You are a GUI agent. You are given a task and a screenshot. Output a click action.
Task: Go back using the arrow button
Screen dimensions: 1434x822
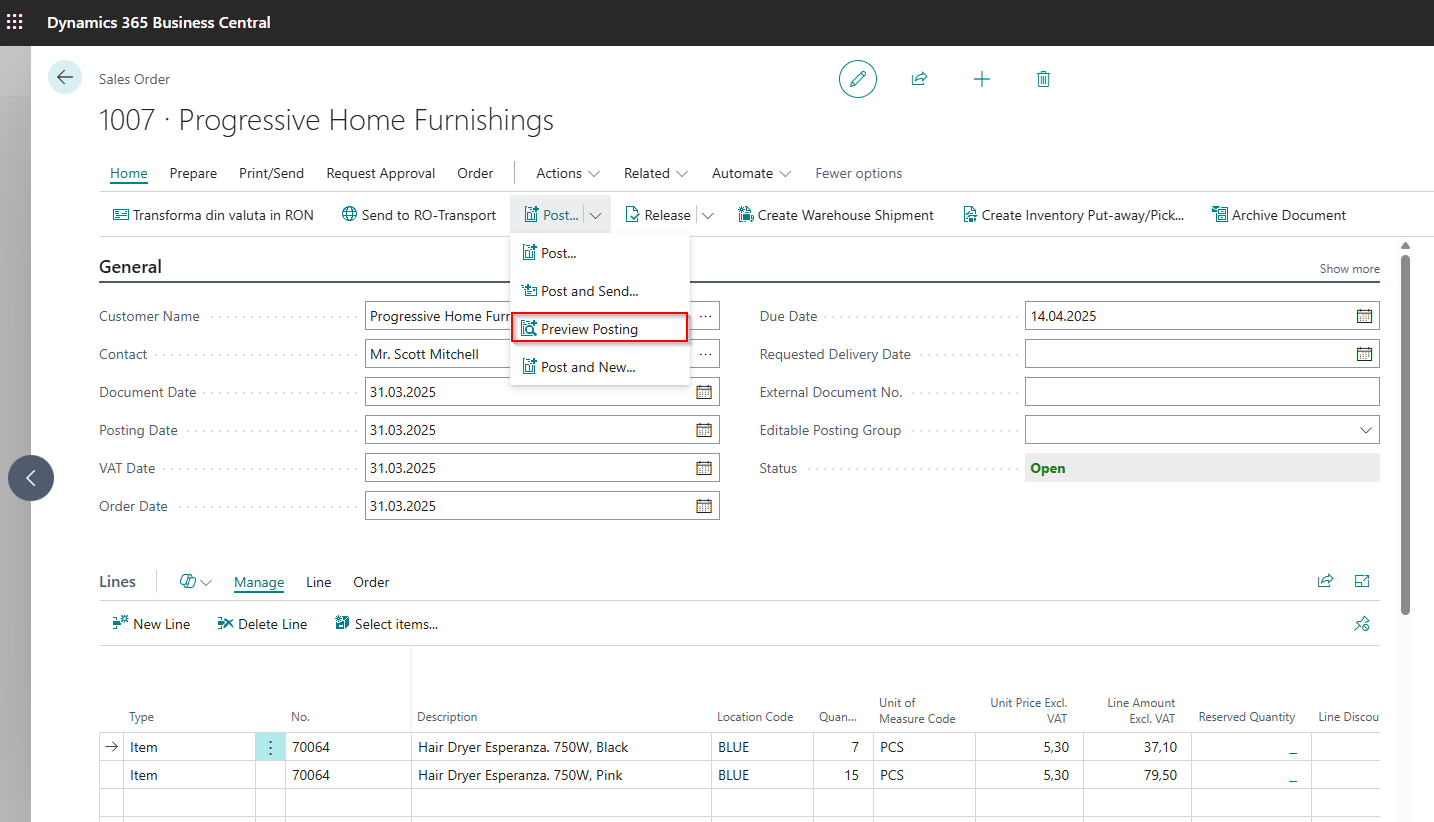[65, 78]
